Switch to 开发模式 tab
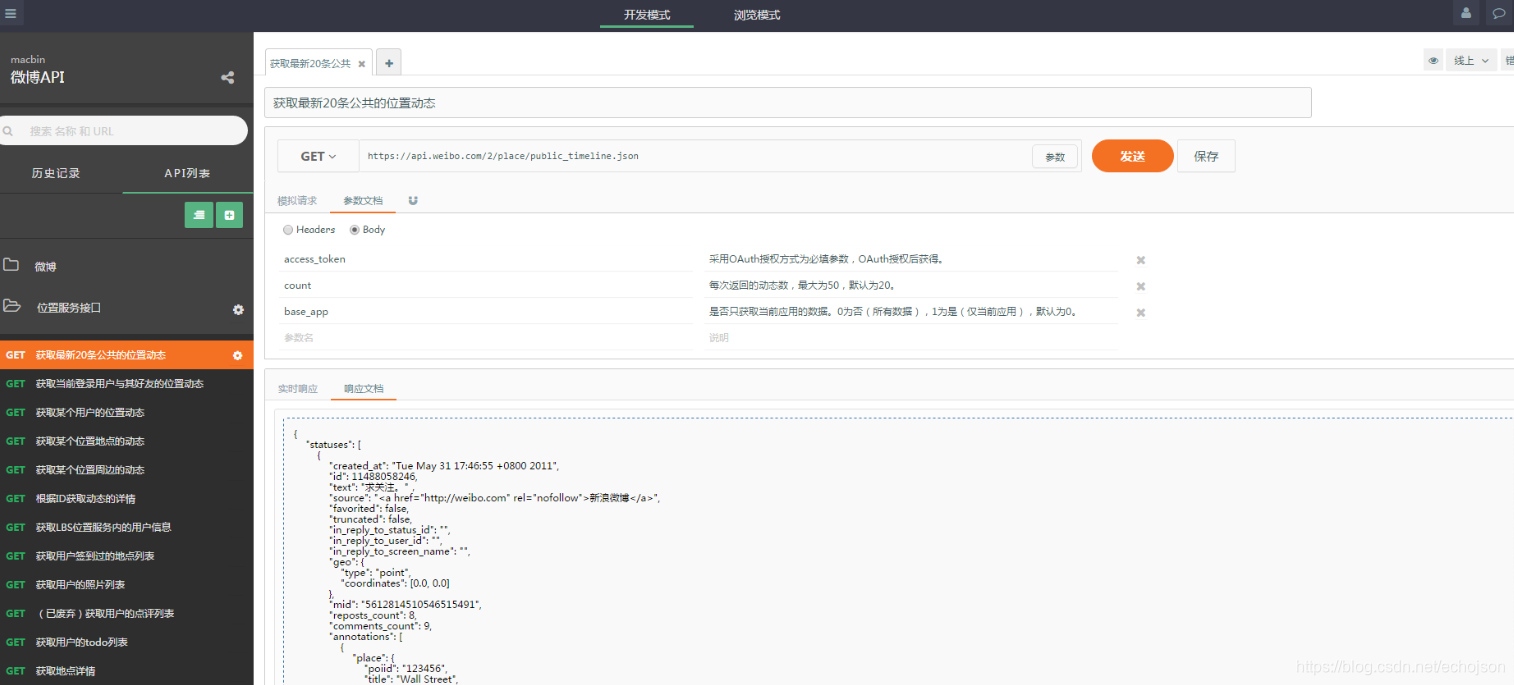The height and width of the screenshot is (685, 1514). click(x=647, y=15)
